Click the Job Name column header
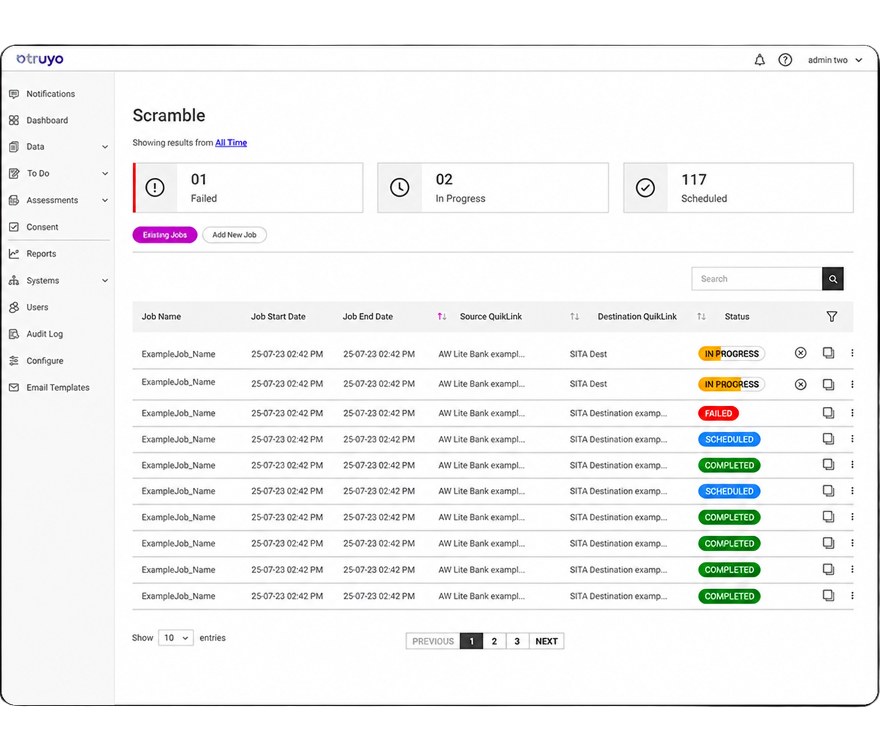The height and width of the screenshot is (752, 880). click(161, 317)
